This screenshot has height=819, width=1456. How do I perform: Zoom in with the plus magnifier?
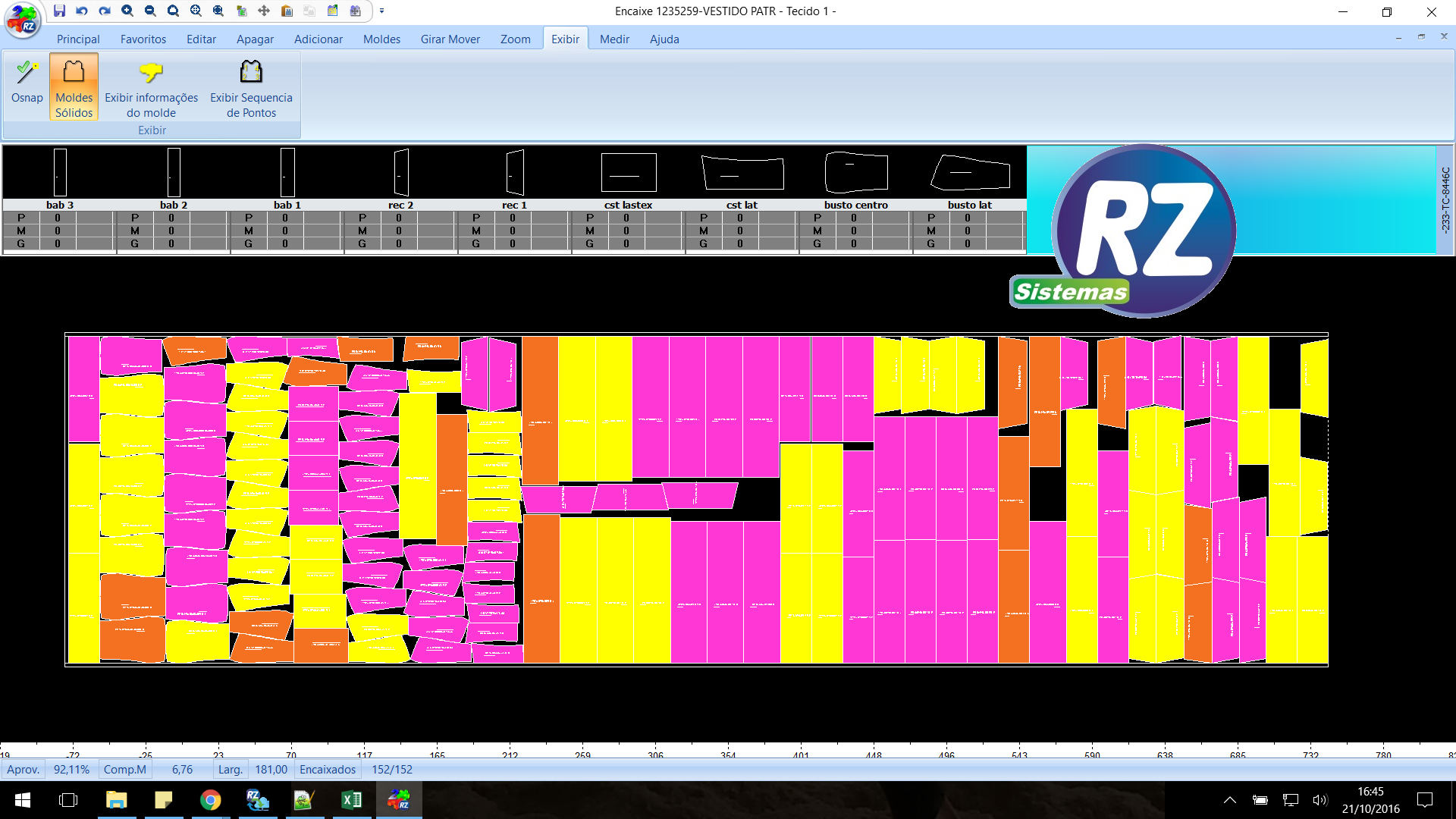(127, 11)
